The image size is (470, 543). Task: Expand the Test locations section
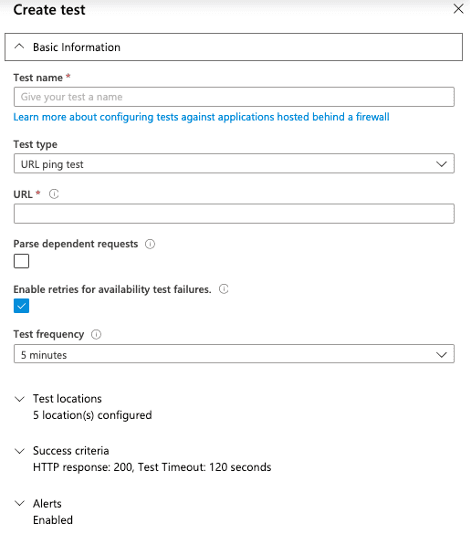tap(67, 399)
